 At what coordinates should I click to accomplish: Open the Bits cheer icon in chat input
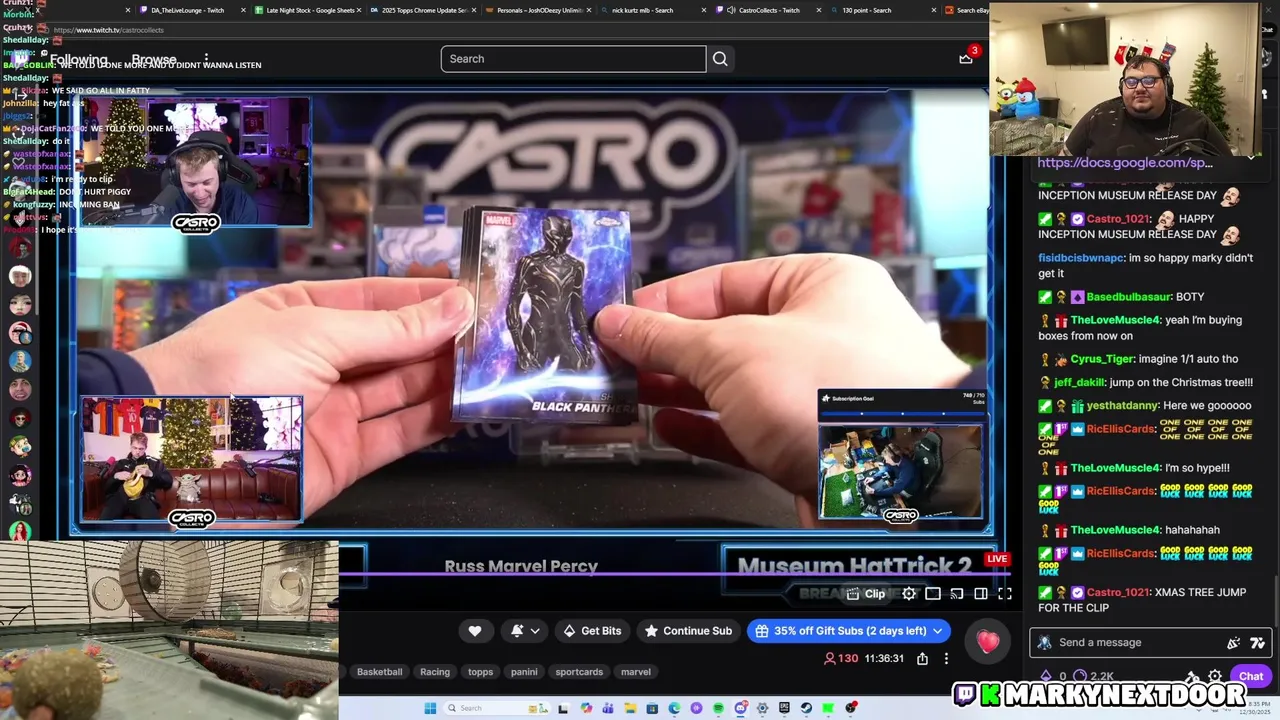[x=1233, y=643]
